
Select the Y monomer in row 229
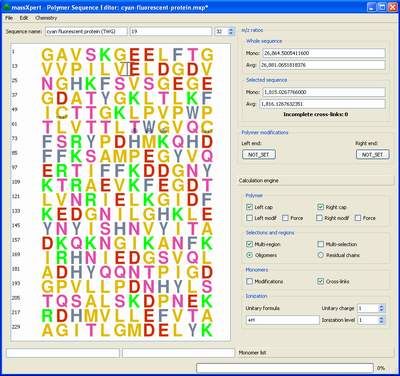[x=192, y=330]
